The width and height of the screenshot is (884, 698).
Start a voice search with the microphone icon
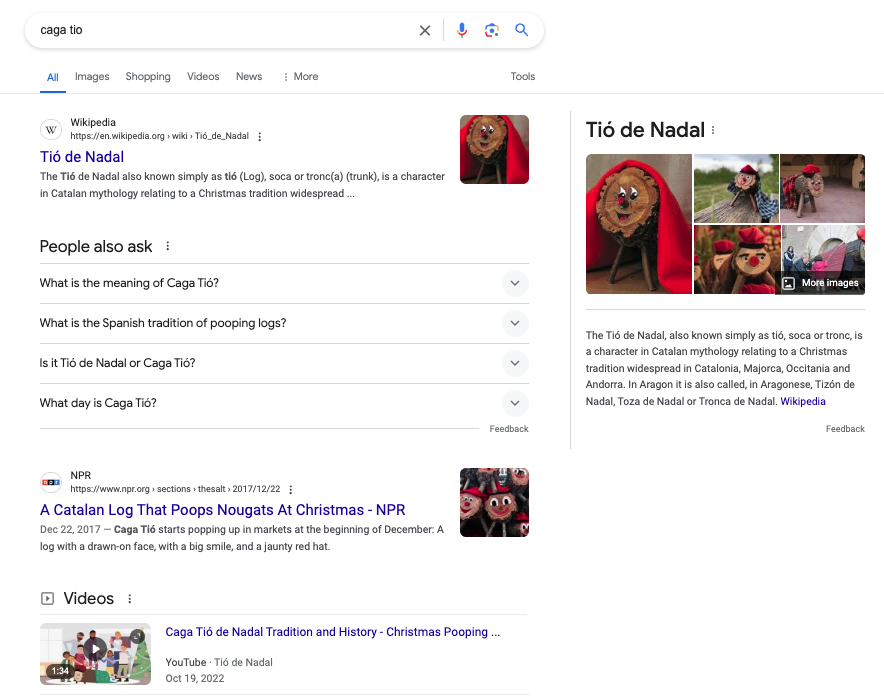point(461,30)
